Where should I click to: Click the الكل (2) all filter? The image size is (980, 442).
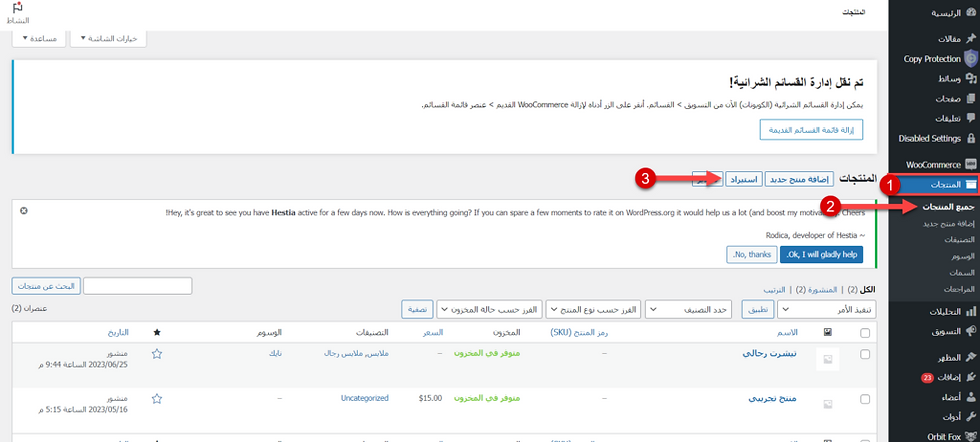tap(860, 290)
